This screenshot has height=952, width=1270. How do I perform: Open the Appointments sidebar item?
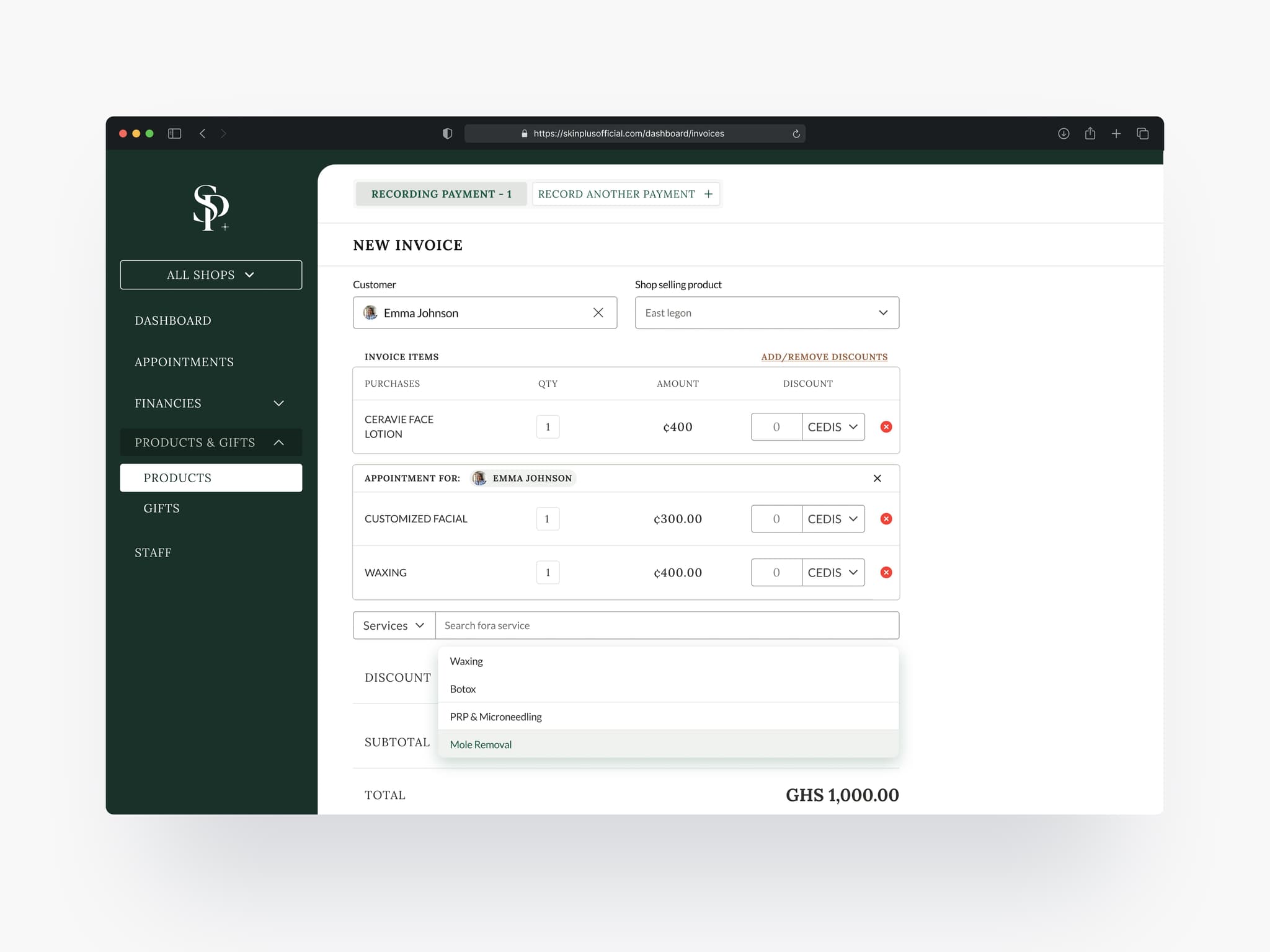point(184,362)
